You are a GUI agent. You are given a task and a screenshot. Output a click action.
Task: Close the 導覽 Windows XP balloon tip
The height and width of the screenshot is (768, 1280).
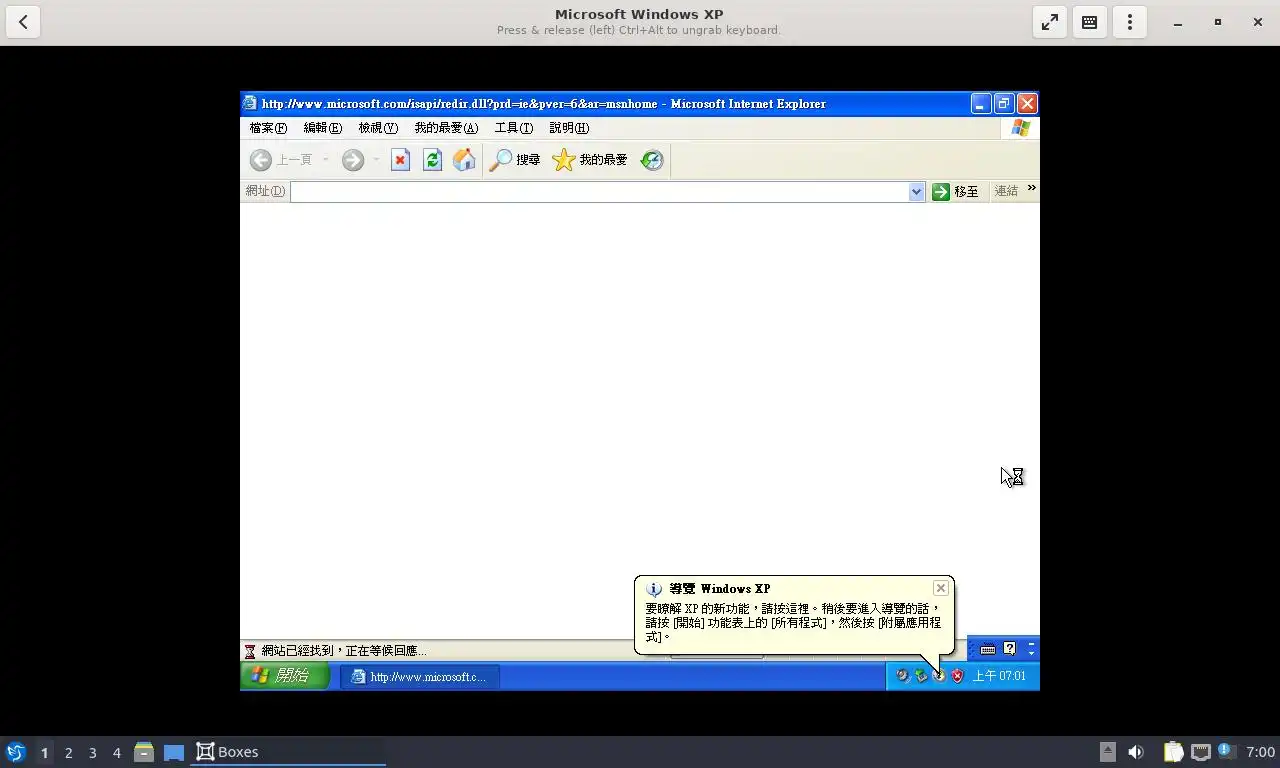[940, 588]
